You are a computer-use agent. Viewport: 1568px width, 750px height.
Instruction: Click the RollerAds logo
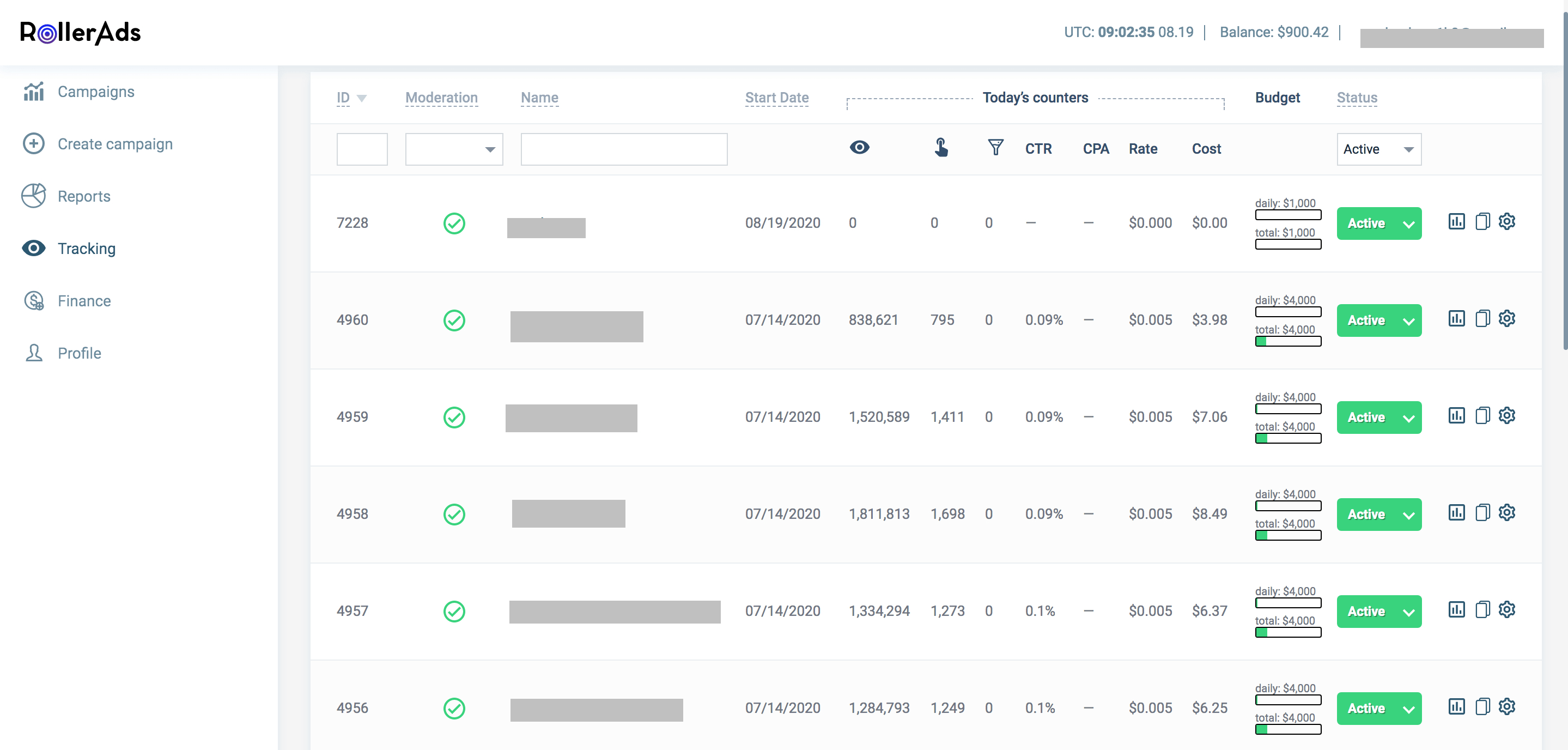coord(80,33)
